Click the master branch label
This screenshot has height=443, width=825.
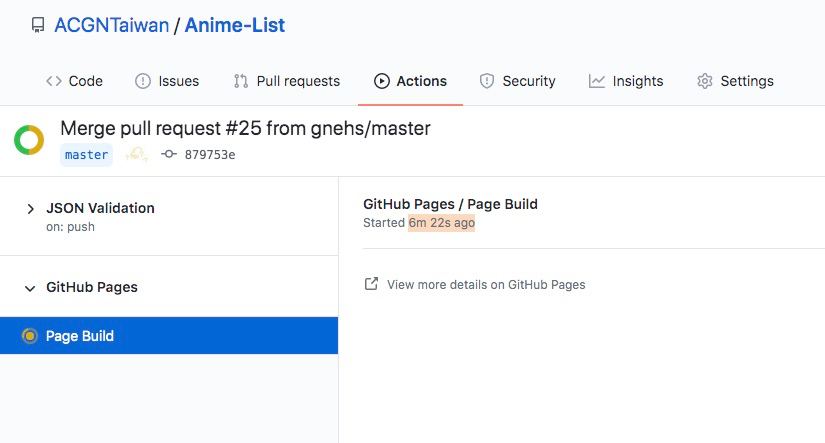[86, 155]
